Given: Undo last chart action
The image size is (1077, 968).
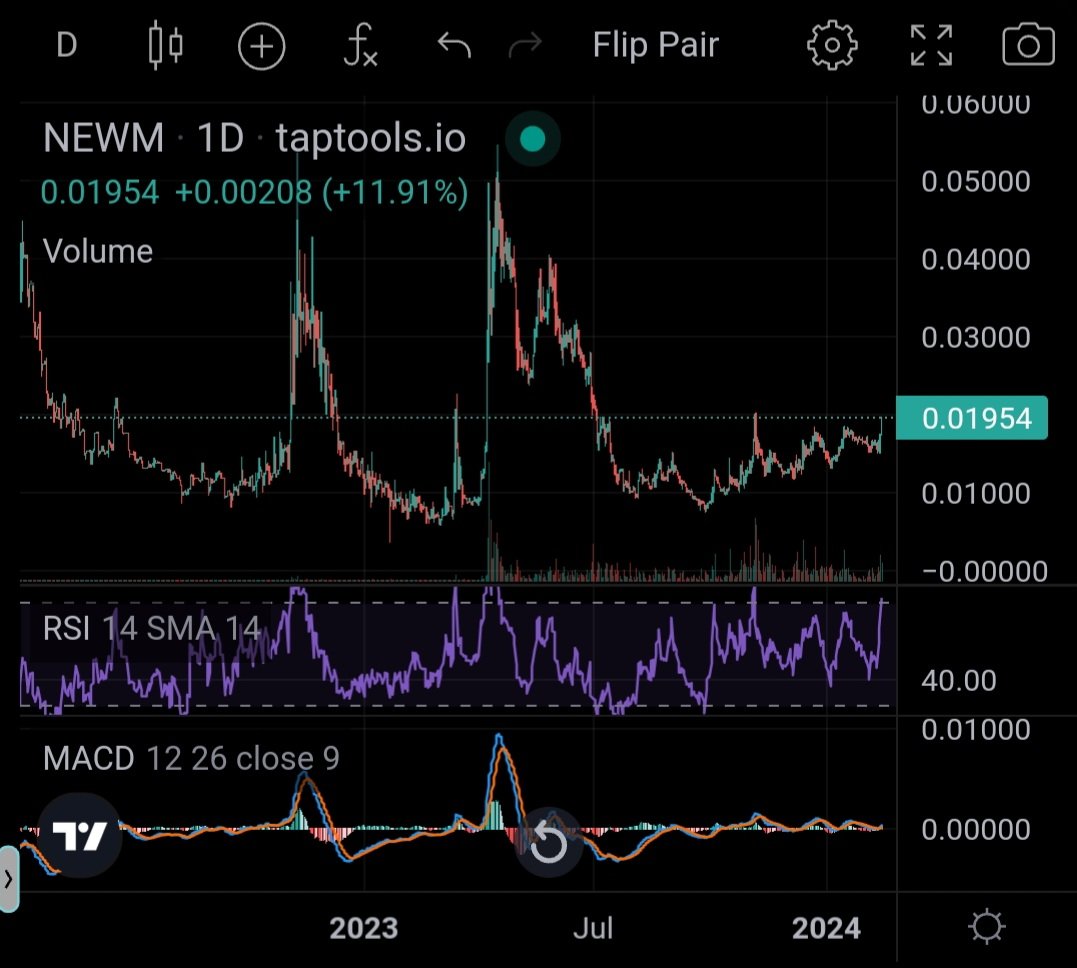Looking at the screenshot, I should pyautogui.click(x=454, y=45).
